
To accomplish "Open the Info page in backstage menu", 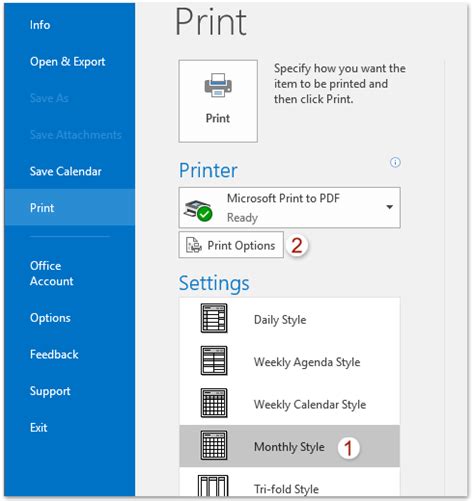I will click(40, 25).
